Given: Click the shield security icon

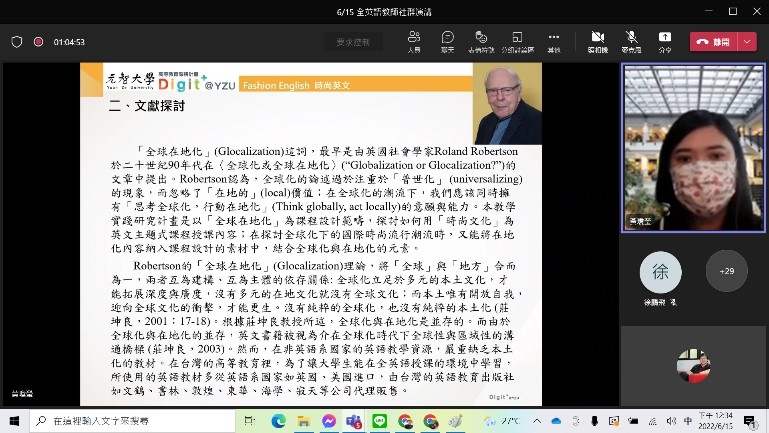Looking at the screenshot, I should tap(17, 42).
